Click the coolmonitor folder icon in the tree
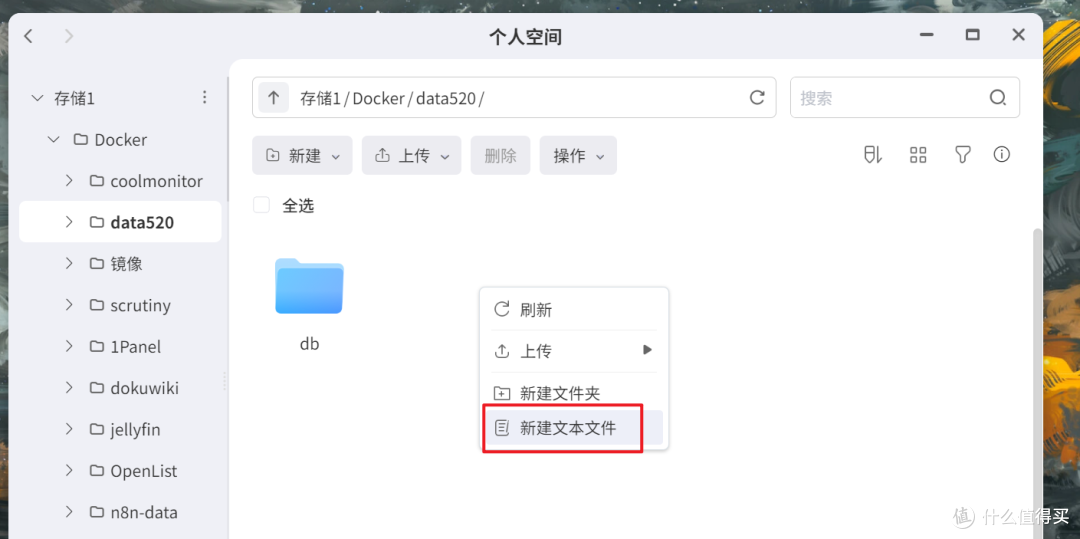 pyautogui.click(x=96, y=181)
